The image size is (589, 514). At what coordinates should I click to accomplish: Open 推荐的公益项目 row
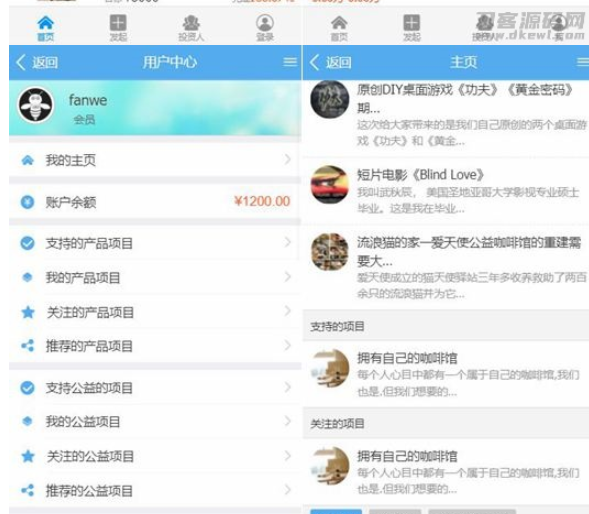155,490
